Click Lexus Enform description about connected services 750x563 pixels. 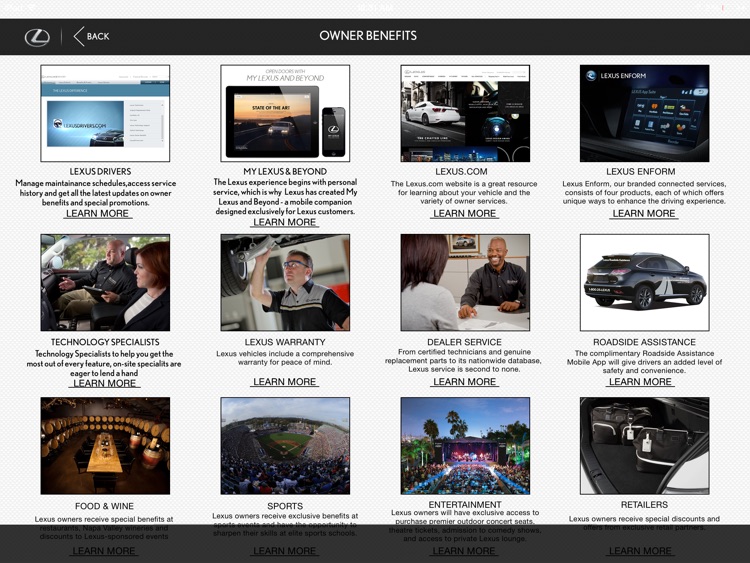point(644,192)
